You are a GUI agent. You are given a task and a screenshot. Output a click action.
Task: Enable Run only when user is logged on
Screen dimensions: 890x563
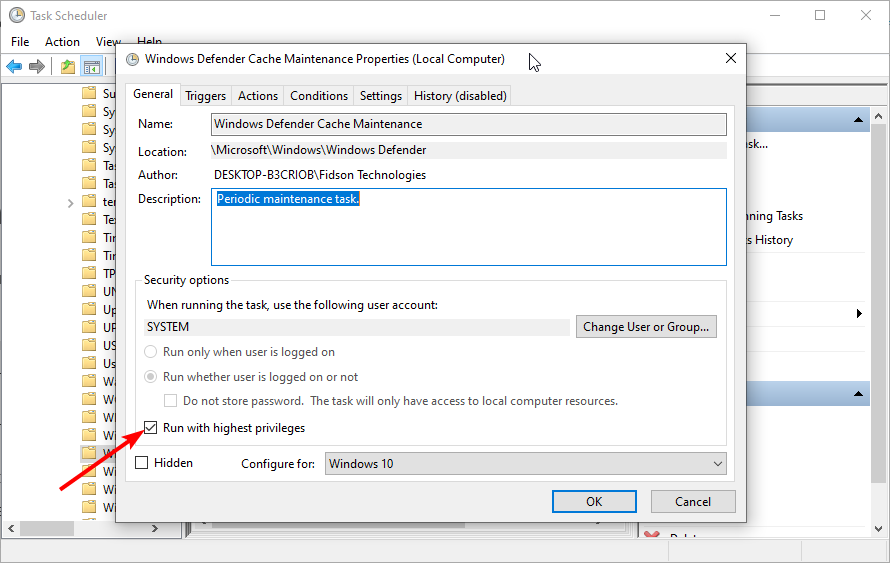[150, 352]
